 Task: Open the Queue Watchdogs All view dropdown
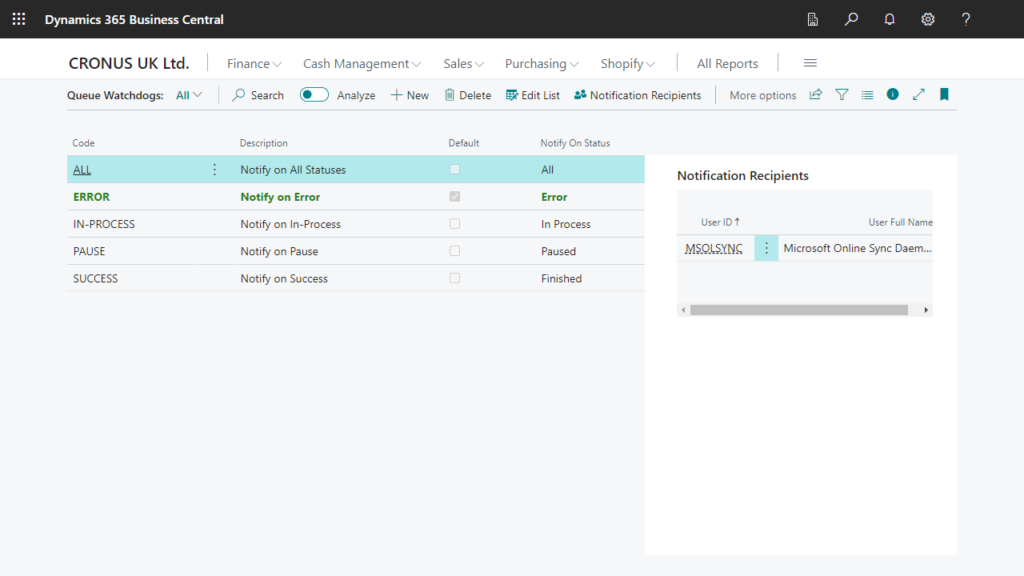pyautogui.click(x=189, y=95)
